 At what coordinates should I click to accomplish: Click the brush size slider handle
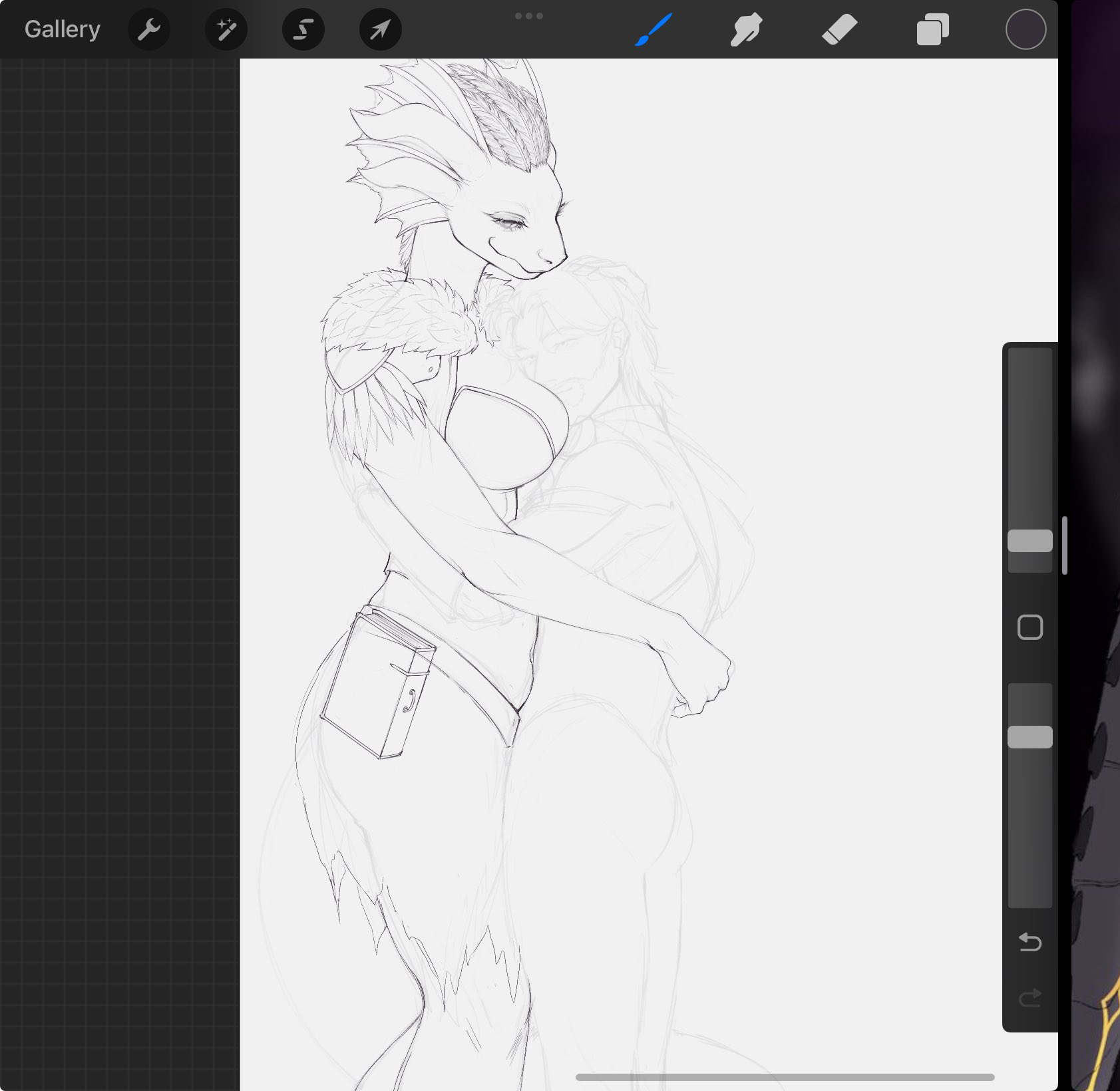pos(1029,541)
